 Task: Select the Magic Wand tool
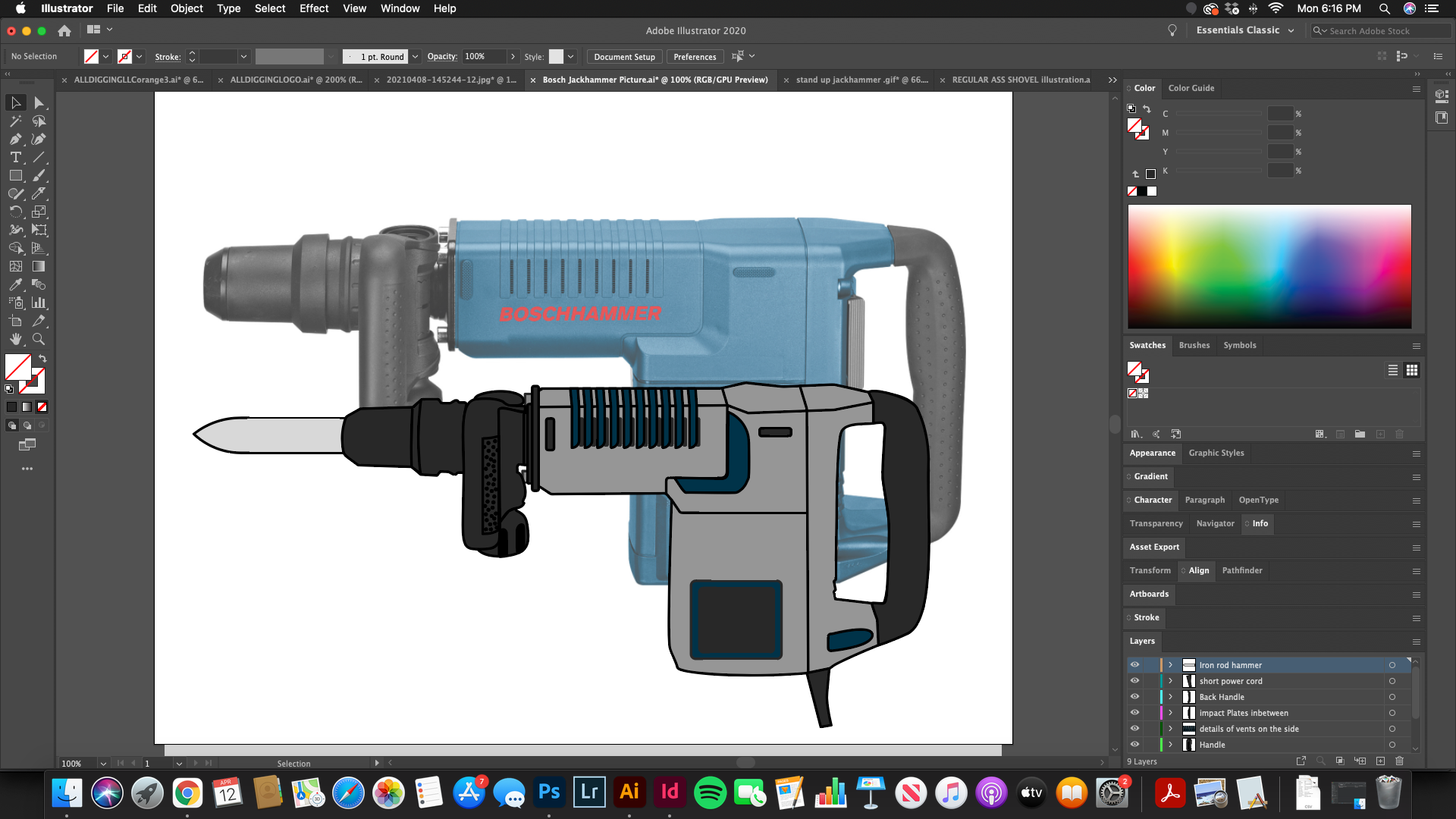[16, 121]
